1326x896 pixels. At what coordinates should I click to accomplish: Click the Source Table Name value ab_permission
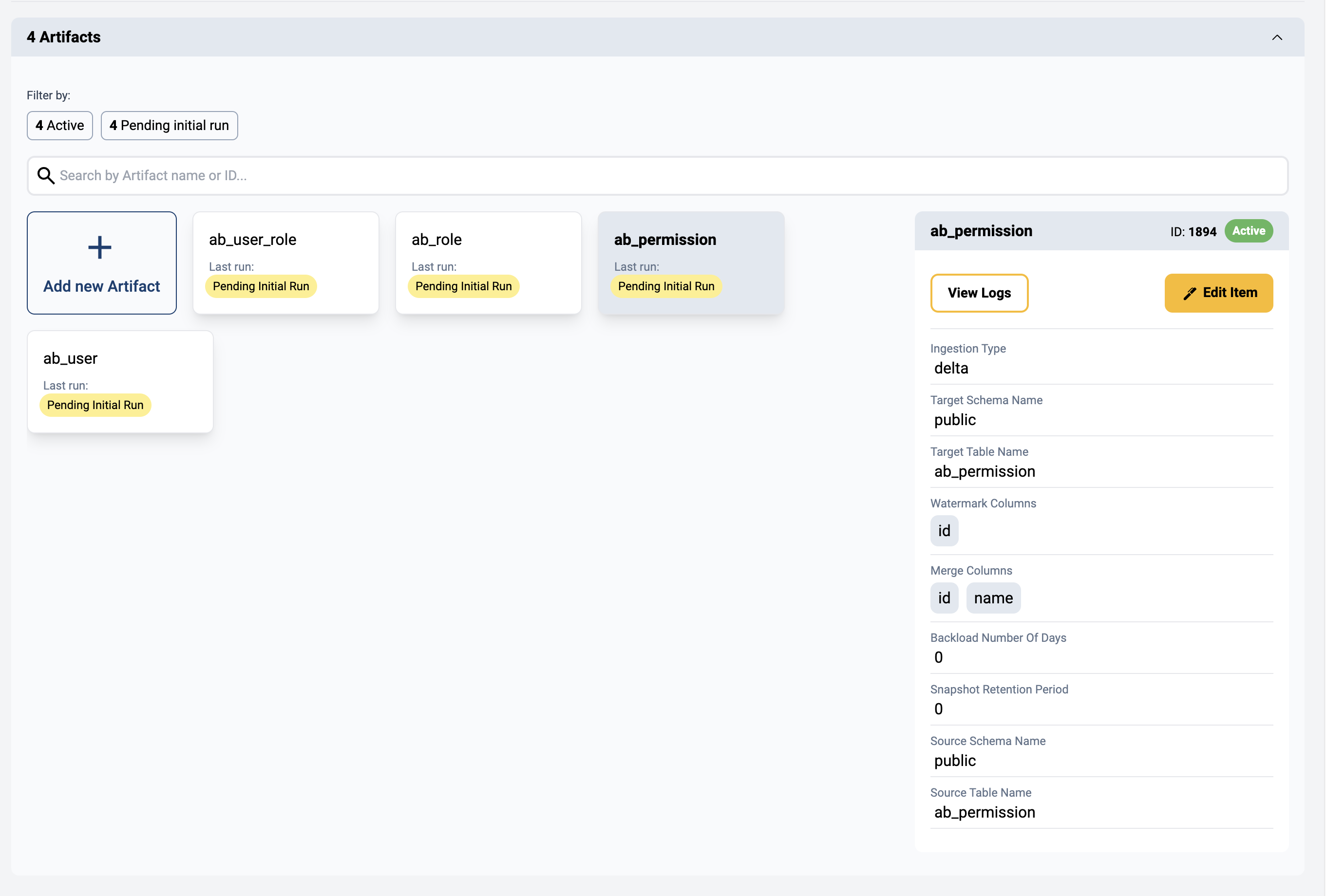pyautogui.click(x=984, y=813)
